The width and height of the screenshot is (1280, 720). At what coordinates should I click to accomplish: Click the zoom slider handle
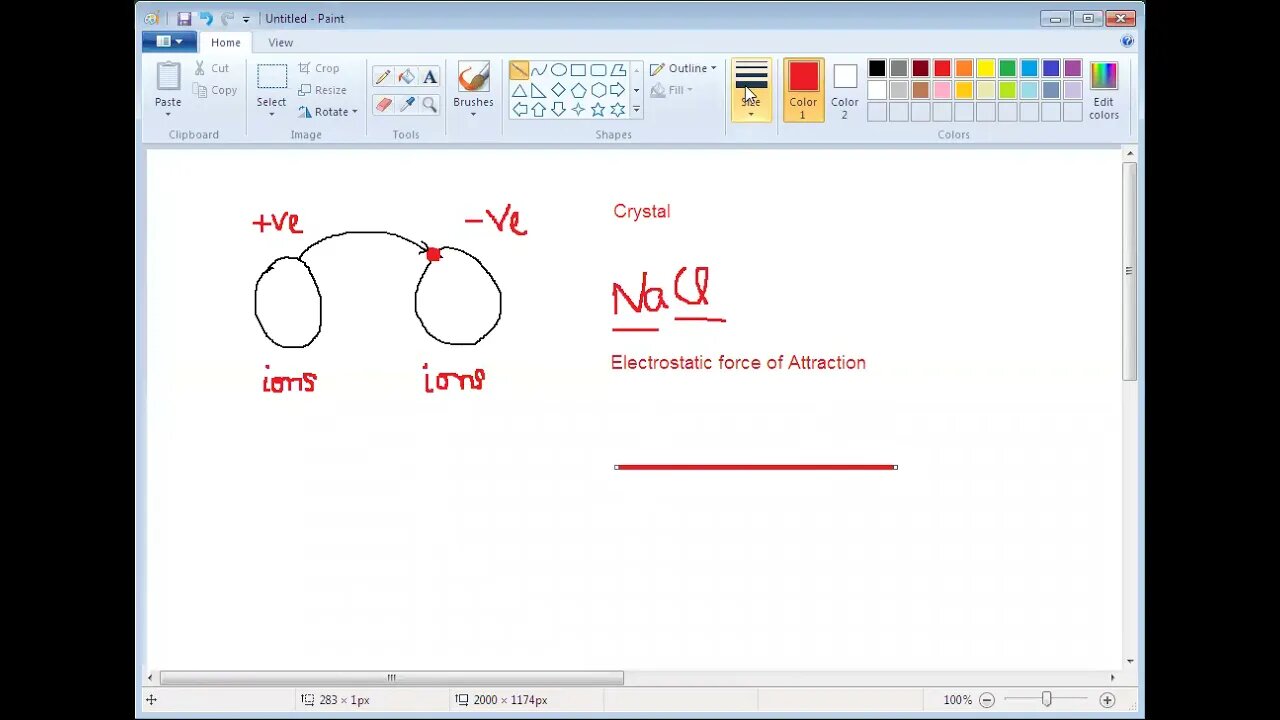tap(1047, 700)
